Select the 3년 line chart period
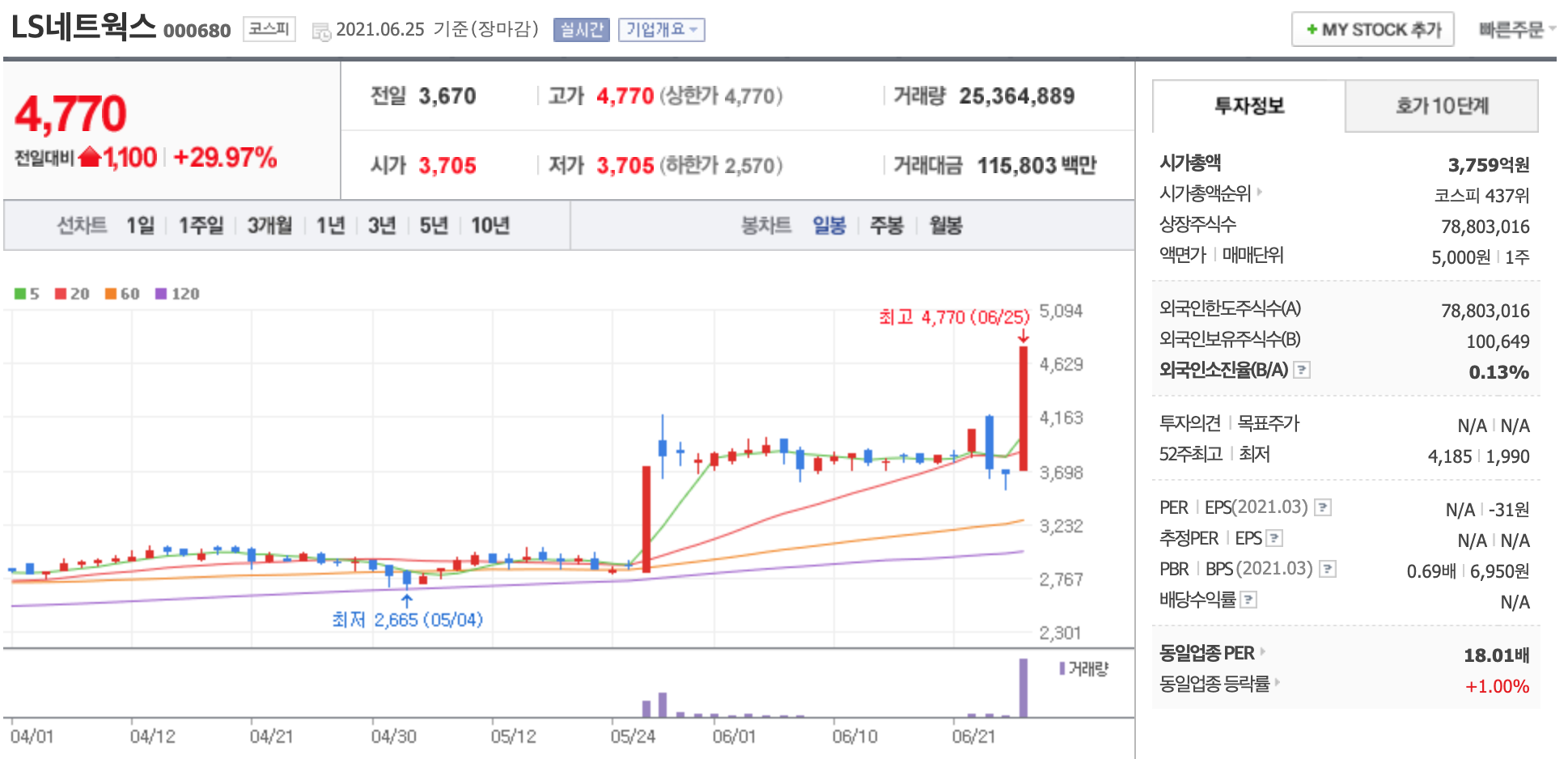1568x759 pixels. point(382,225)
